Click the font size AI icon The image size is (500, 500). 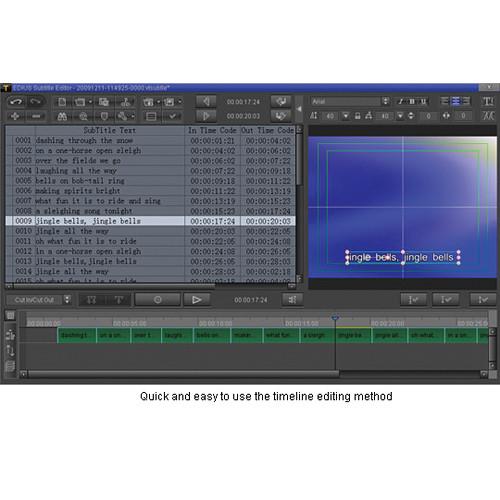pos(314,116)
